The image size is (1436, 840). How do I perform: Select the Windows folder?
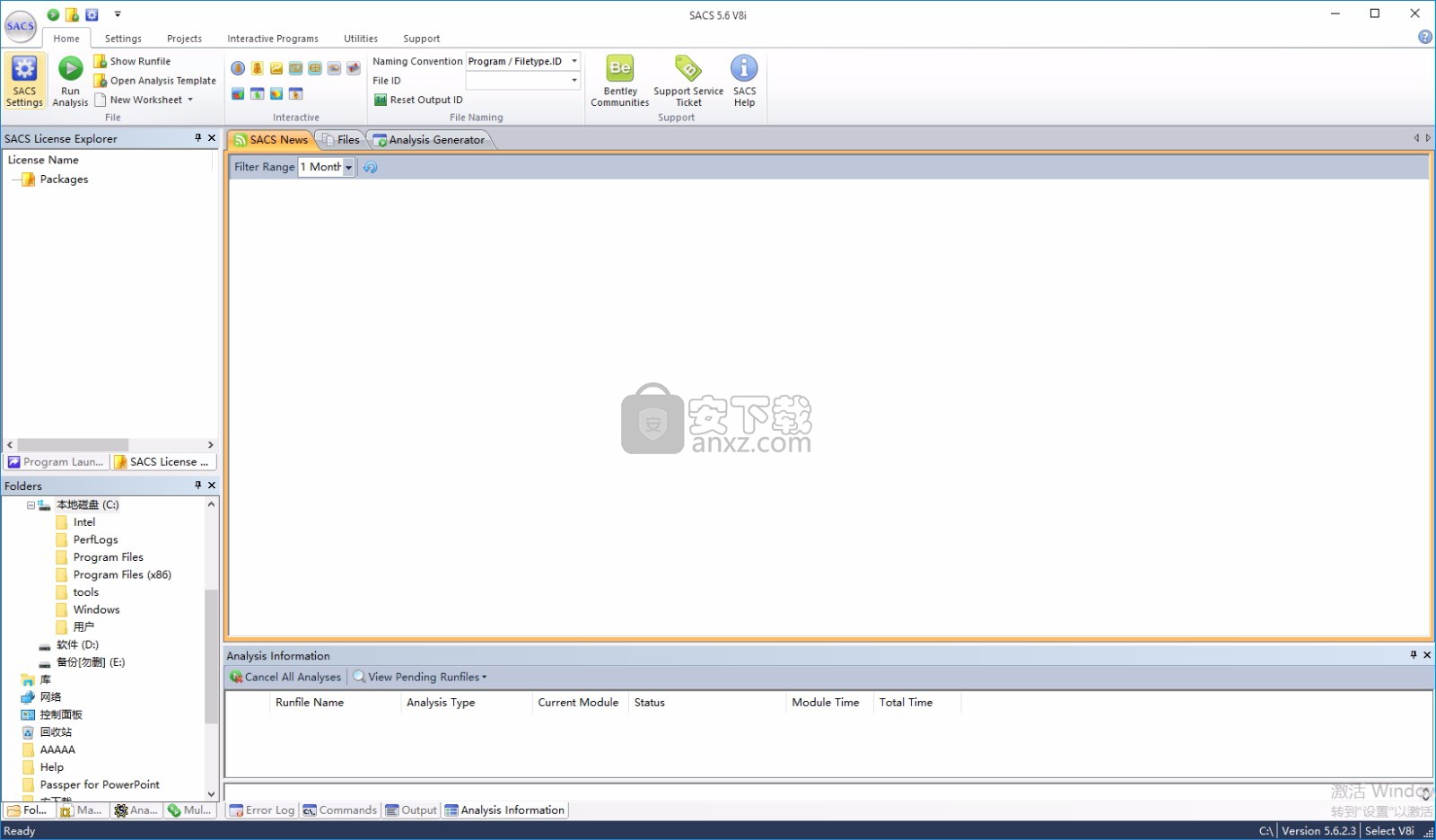pos(96,610)
